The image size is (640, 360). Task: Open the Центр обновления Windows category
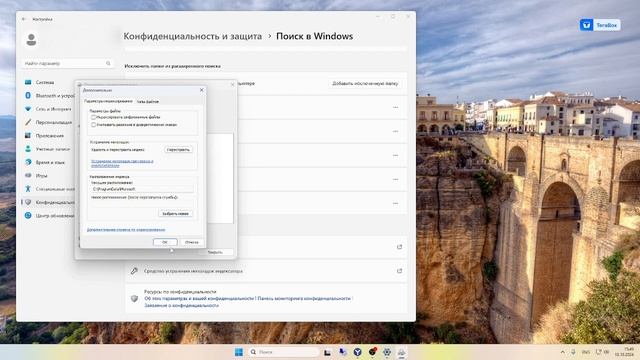click(x=48, y=216)
